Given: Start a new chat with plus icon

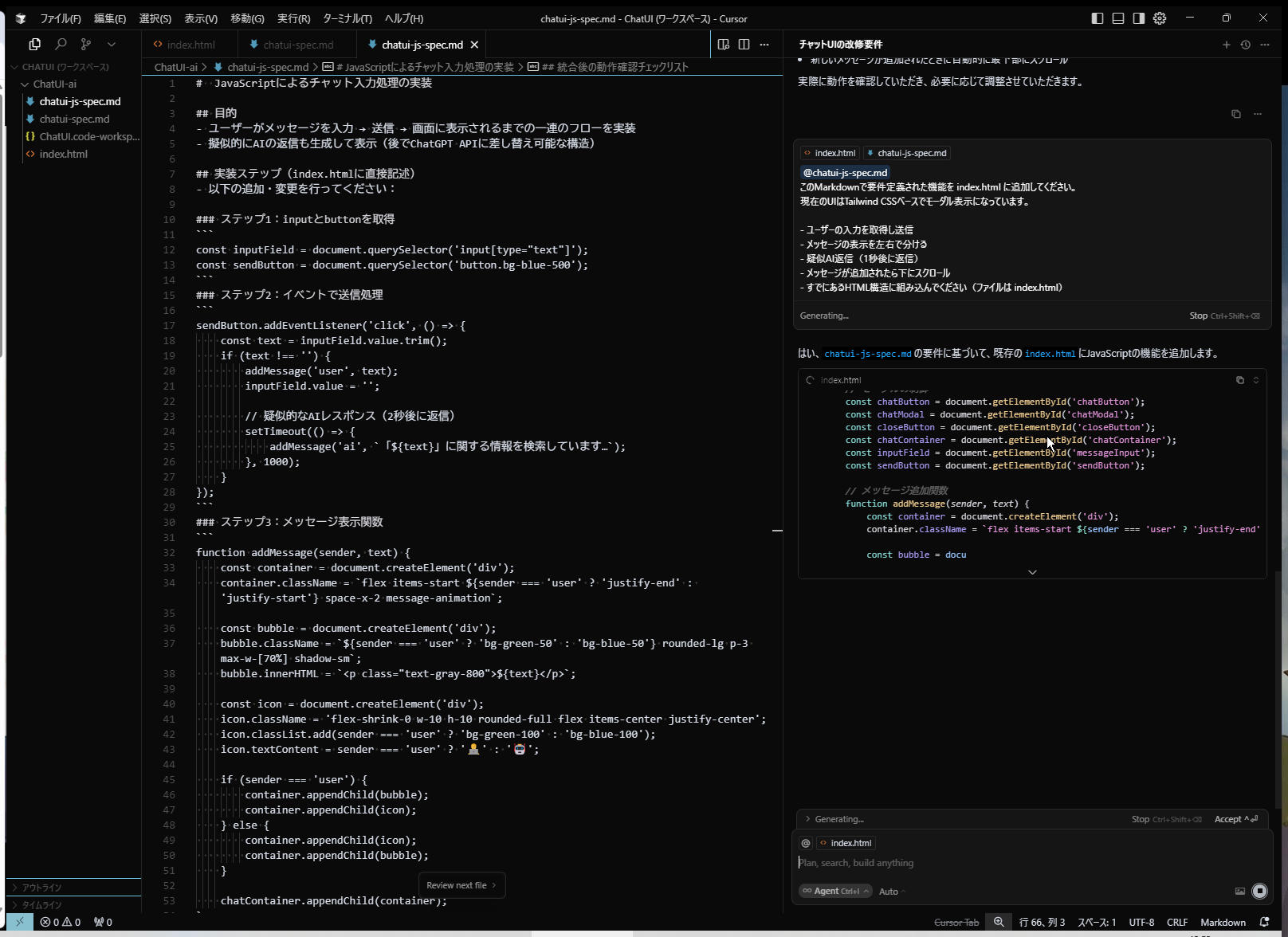Looking at the screenshot, I should click(1226, 45).
